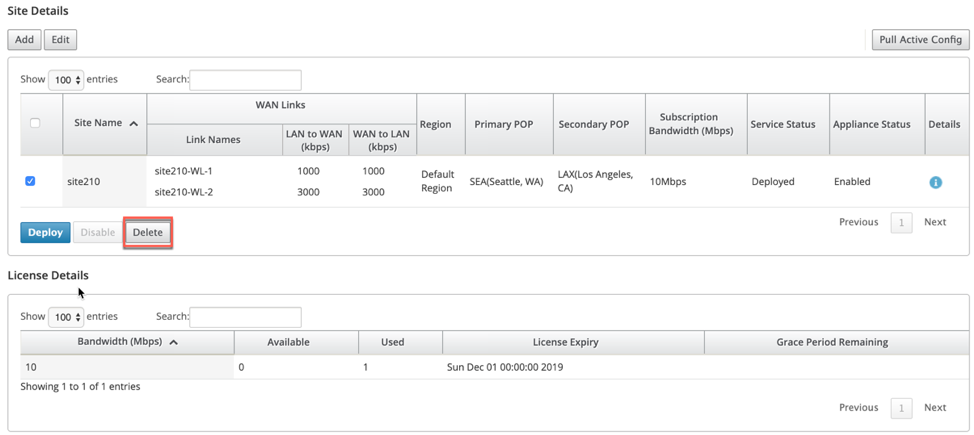Viewport: 974px width, 435px height.
Task: Click Subscription Bandwidth (Mbps) header
Action: click(x=696, y=124)
